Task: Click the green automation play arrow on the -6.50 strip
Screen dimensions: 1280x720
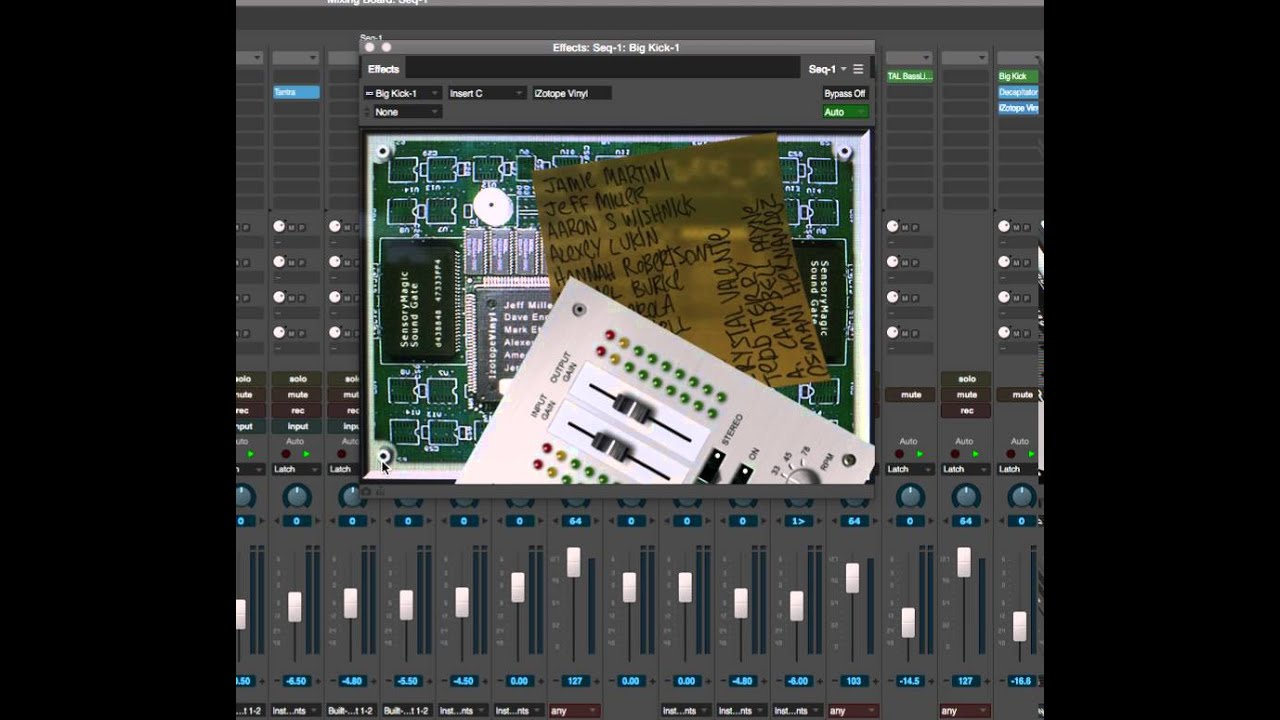Action: click(306, 454)
